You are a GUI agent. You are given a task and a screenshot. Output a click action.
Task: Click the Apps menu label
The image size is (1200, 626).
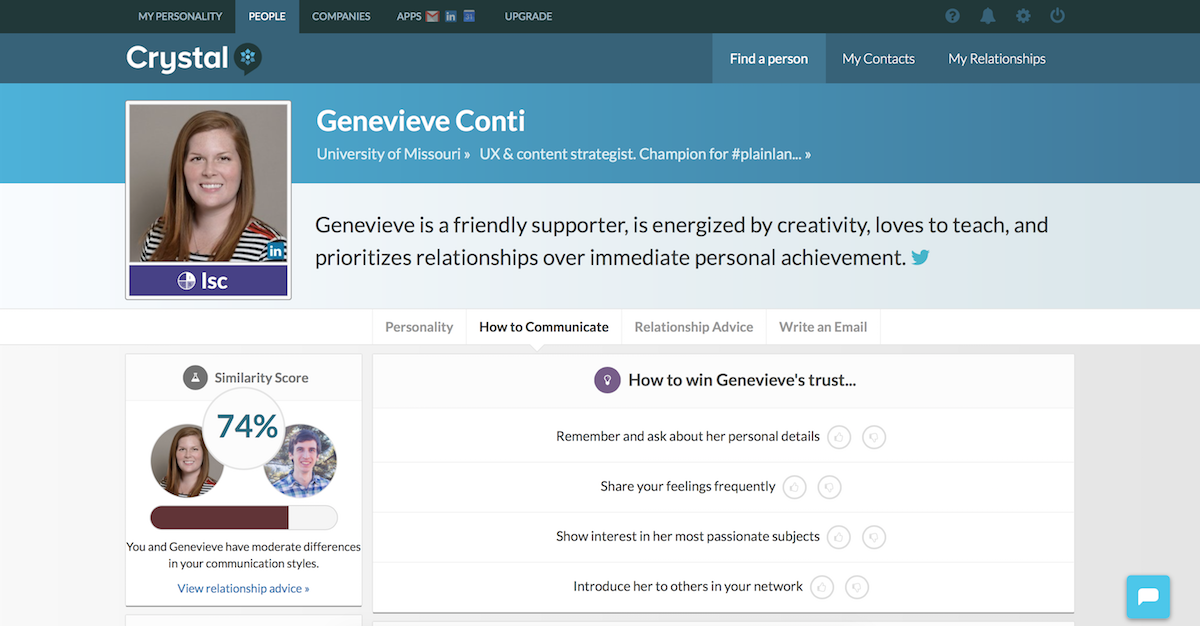tap(409, 16)
